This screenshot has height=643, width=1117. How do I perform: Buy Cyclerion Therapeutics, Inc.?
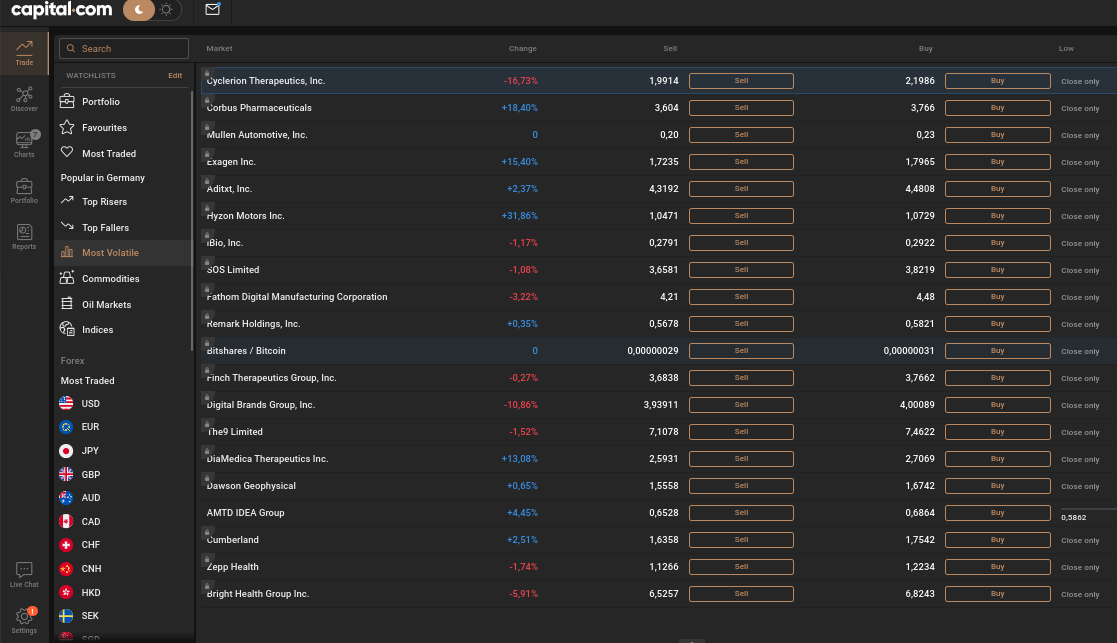[x=997, y=81]
